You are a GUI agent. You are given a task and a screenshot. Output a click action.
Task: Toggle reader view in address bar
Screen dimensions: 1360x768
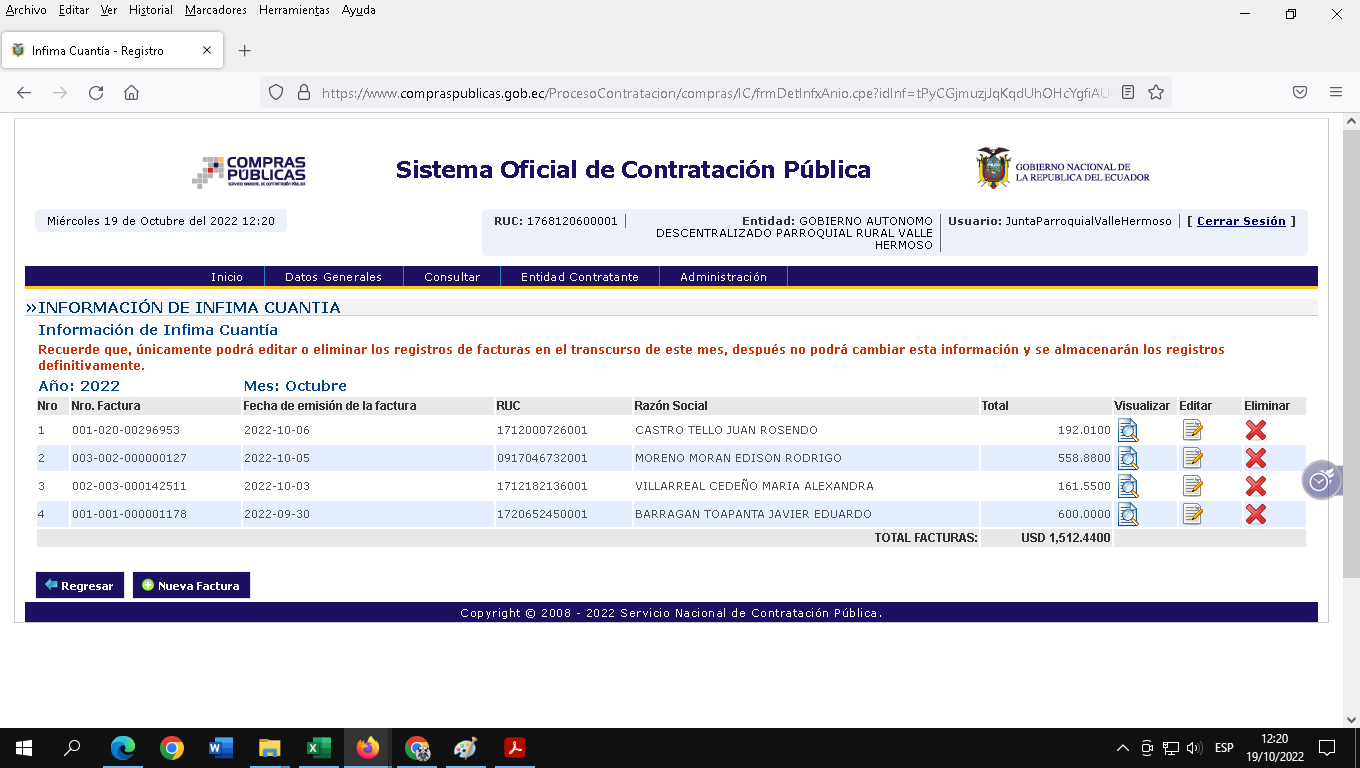[1128, 93]
